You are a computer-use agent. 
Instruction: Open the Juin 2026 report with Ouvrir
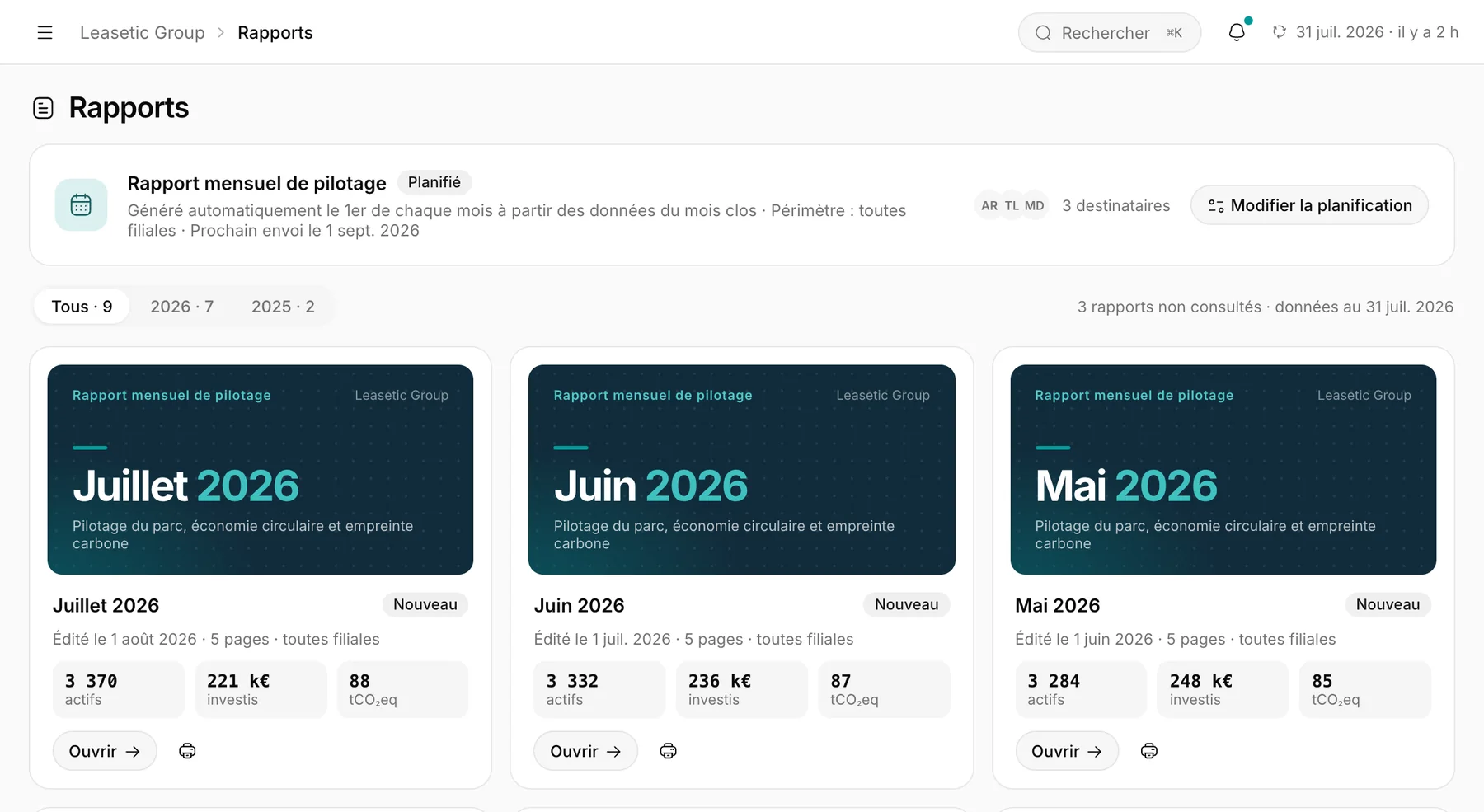click(585, 751)
